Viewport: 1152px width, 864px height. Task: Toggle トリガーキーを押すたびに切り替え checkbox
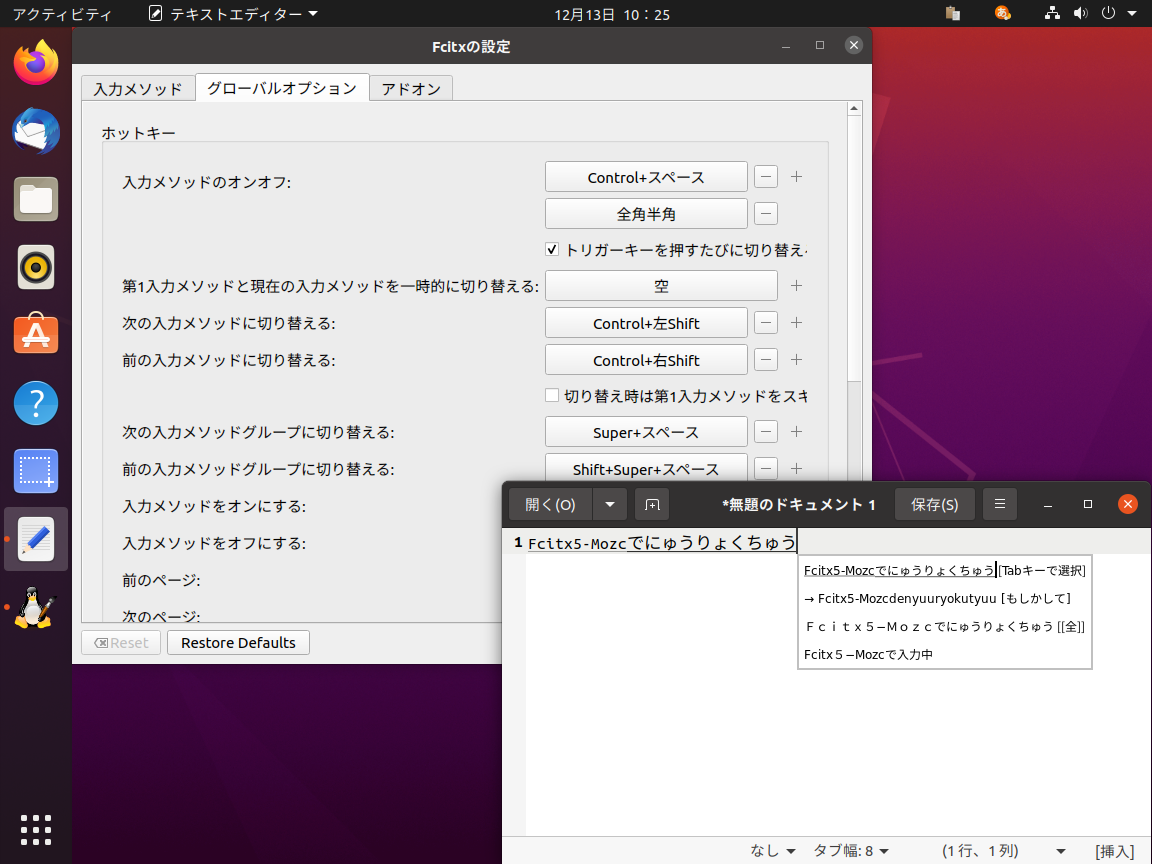click(x=552, y=250)
